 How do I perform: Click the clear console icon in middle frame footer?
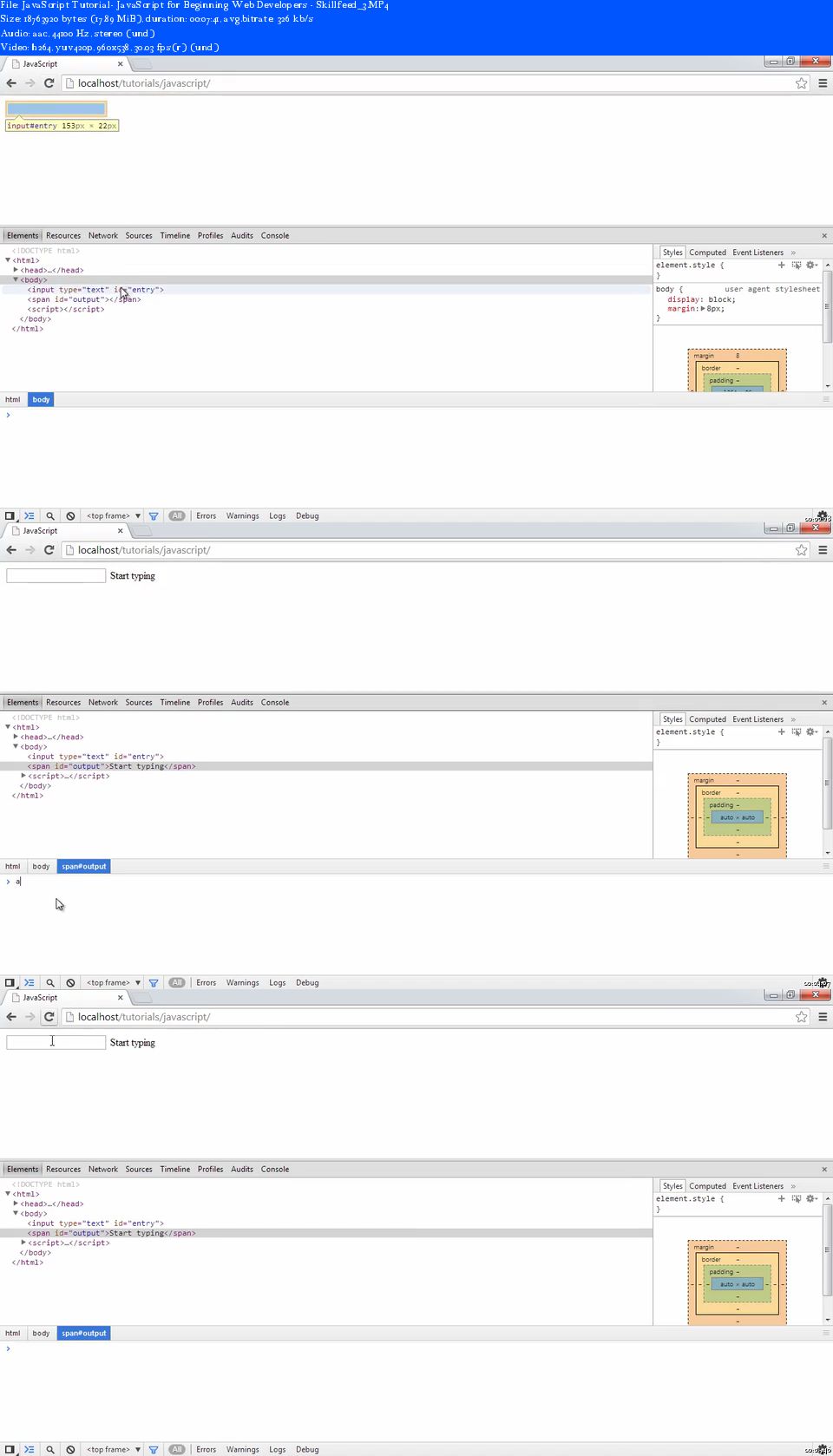[71, 982]
